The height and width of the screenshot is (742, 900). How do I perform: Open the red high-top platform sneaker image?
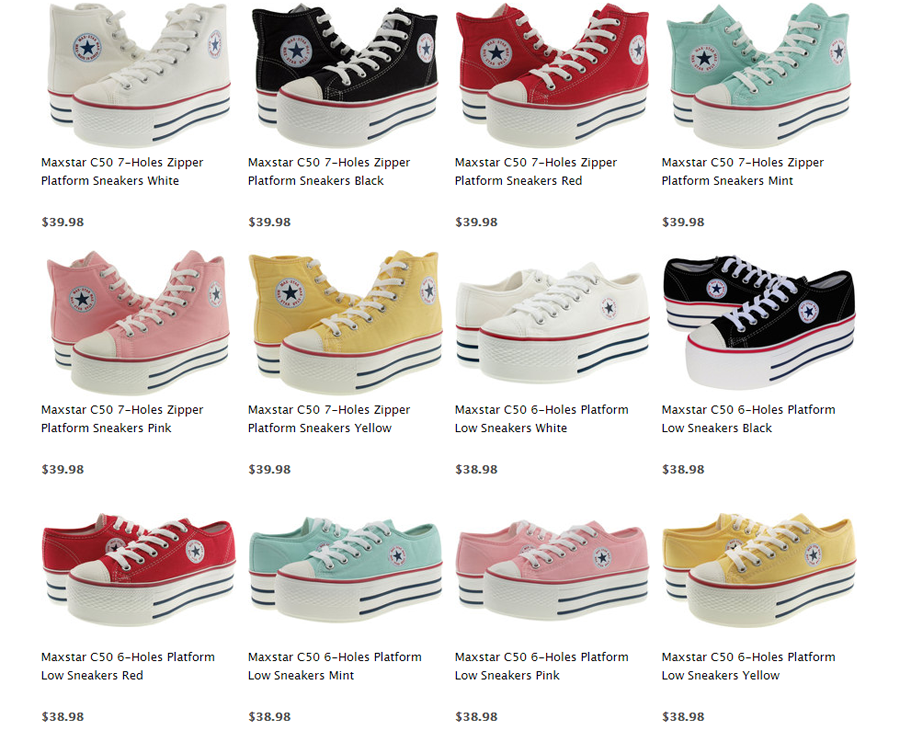click(552, 76)
